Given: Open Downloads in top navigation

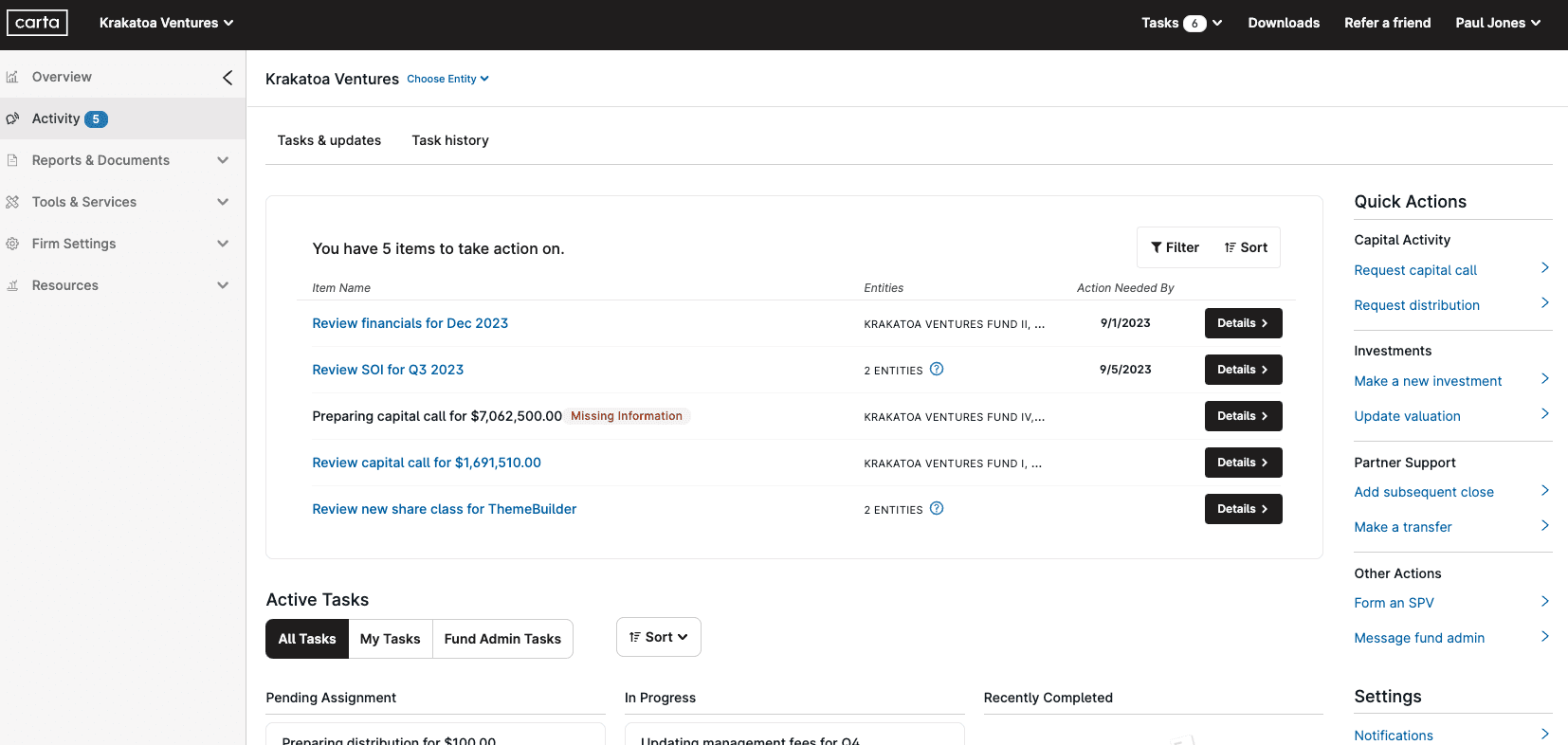Looking at the screenshot, I should coord(1284,23).
